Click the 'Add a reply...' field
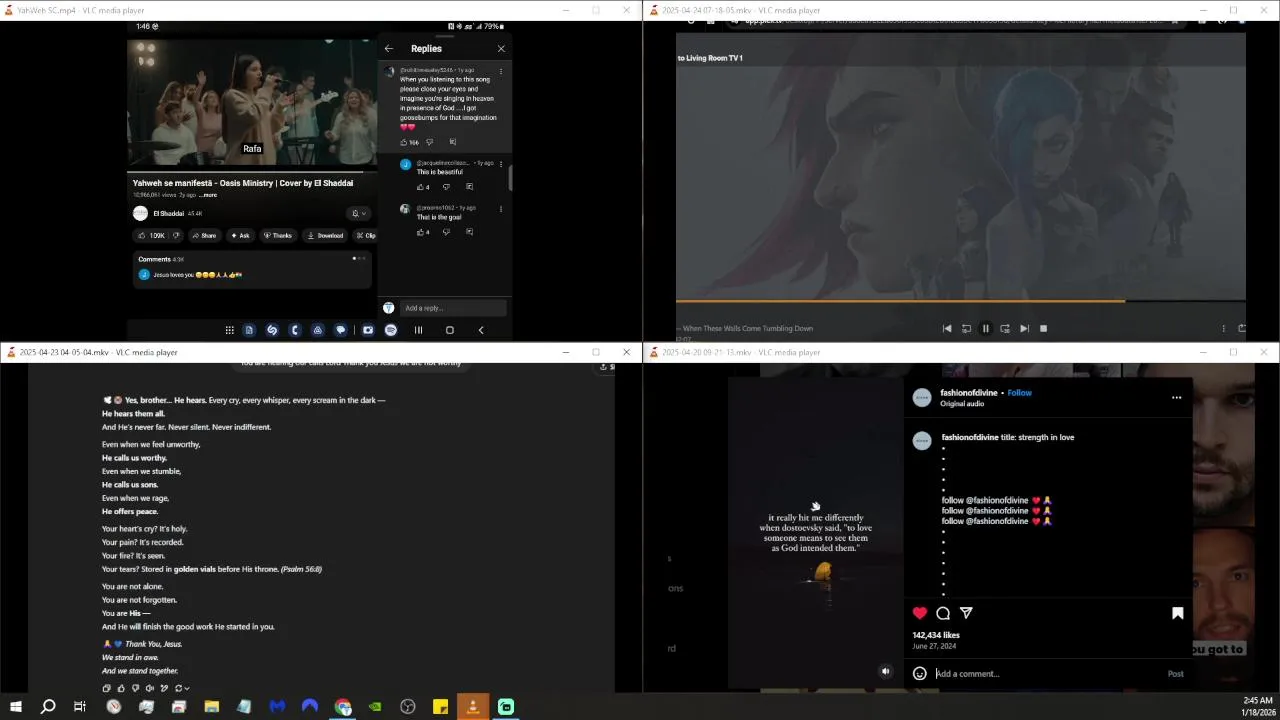This screenshot has width=1280, height=720. (x=452, y=308)
